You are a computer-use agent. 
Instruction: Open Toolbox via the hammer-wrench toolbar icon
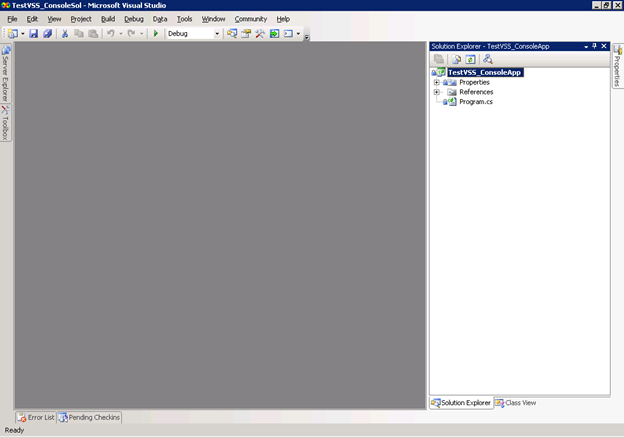point(260,34)
